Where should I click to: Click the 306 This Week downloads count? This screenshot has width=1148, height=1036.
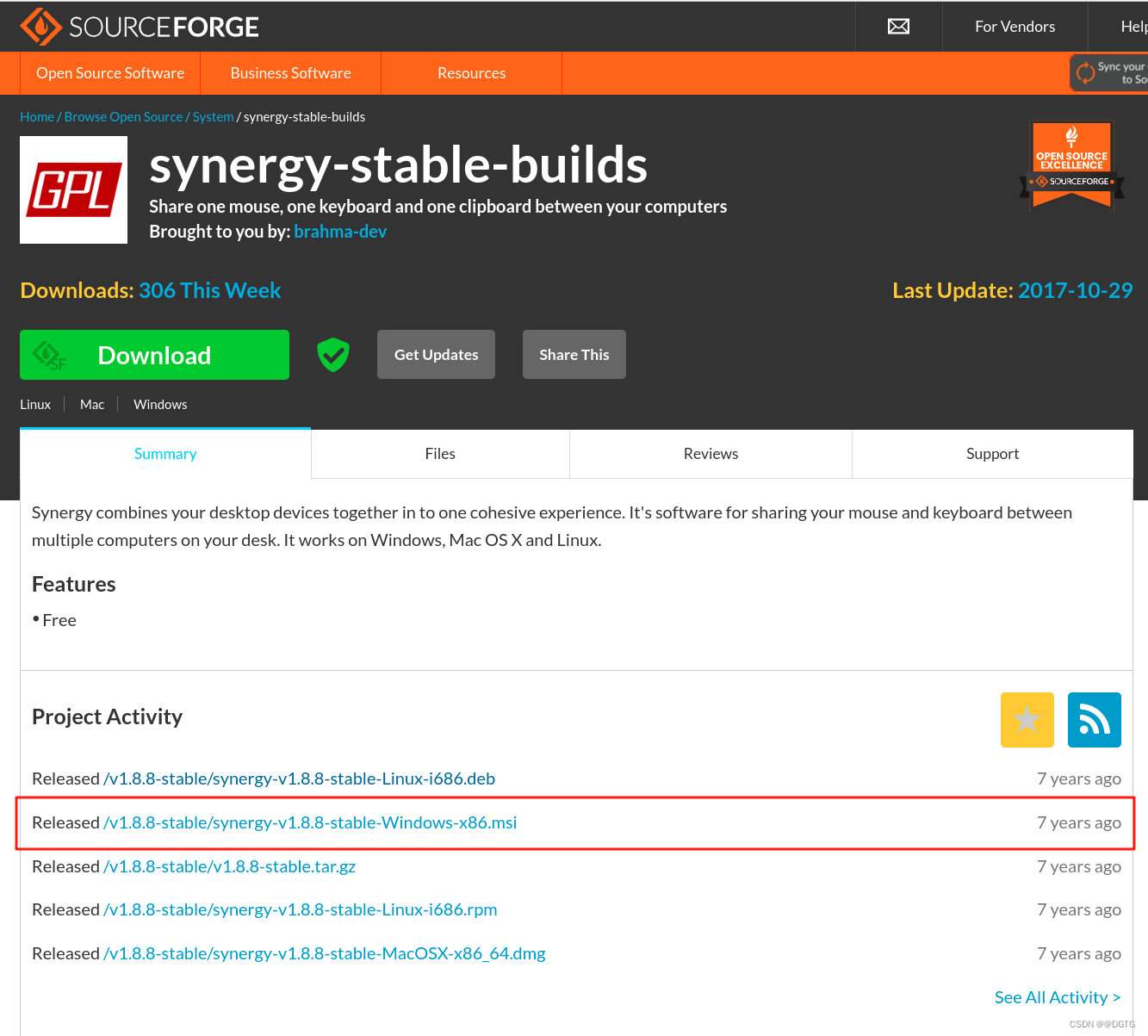click(x=209, y=290)
